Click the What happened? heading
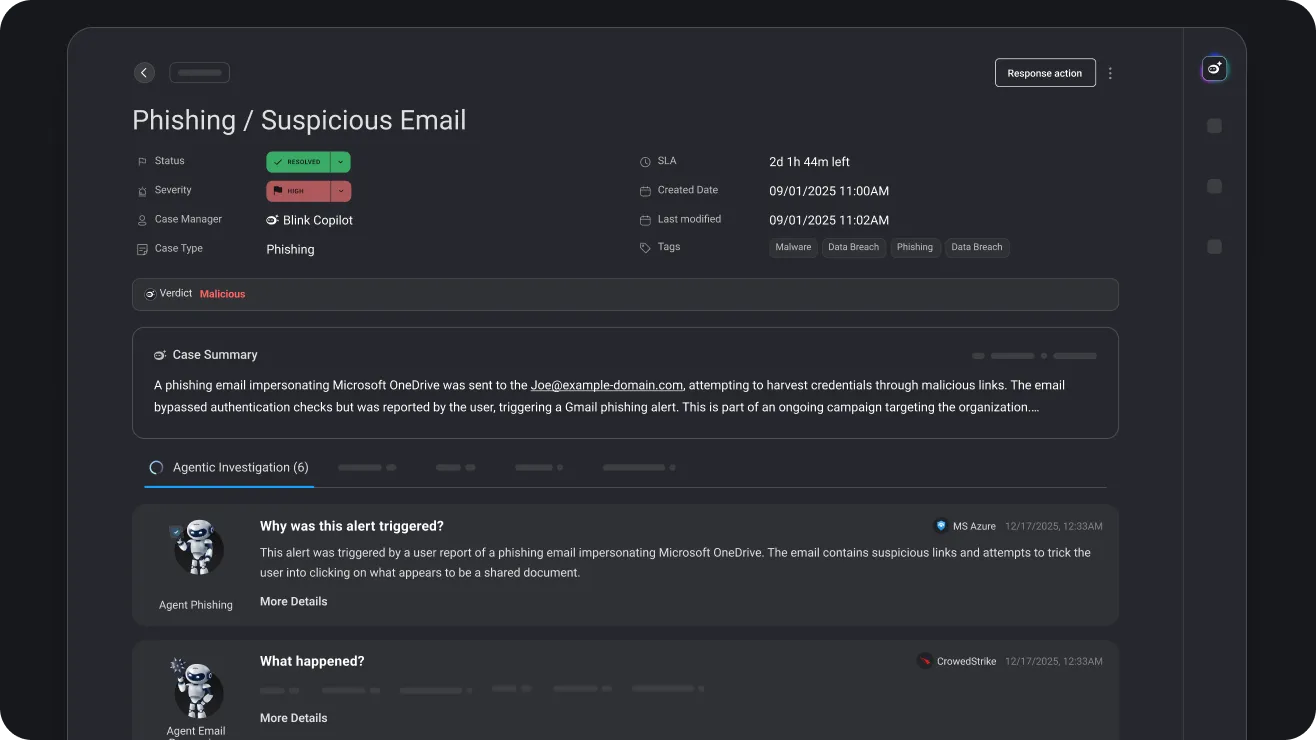 pyautogui.click(x=312, y=661)
